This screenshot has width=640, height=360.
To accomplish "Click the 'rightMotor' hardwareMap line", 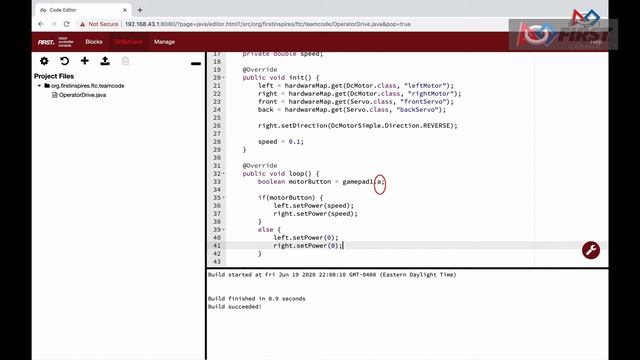I will click(x=360, y=93).
